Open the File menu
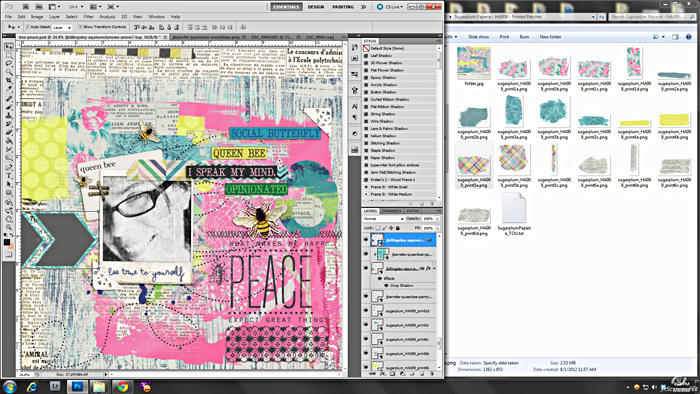Screen dimensions: 700x394 point(8,17)
